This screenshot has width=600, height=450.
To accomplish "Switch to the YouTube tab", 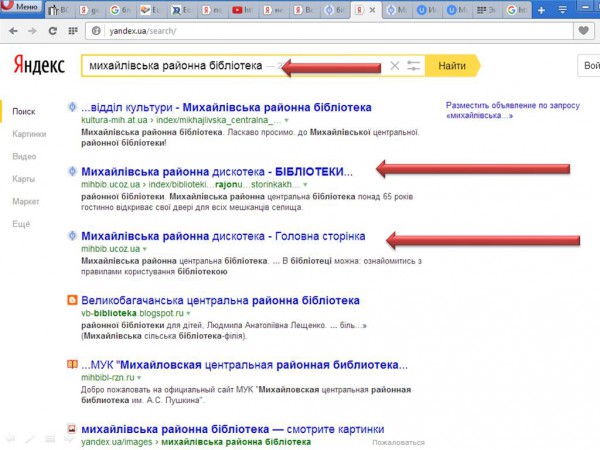I will click(242, 10).
